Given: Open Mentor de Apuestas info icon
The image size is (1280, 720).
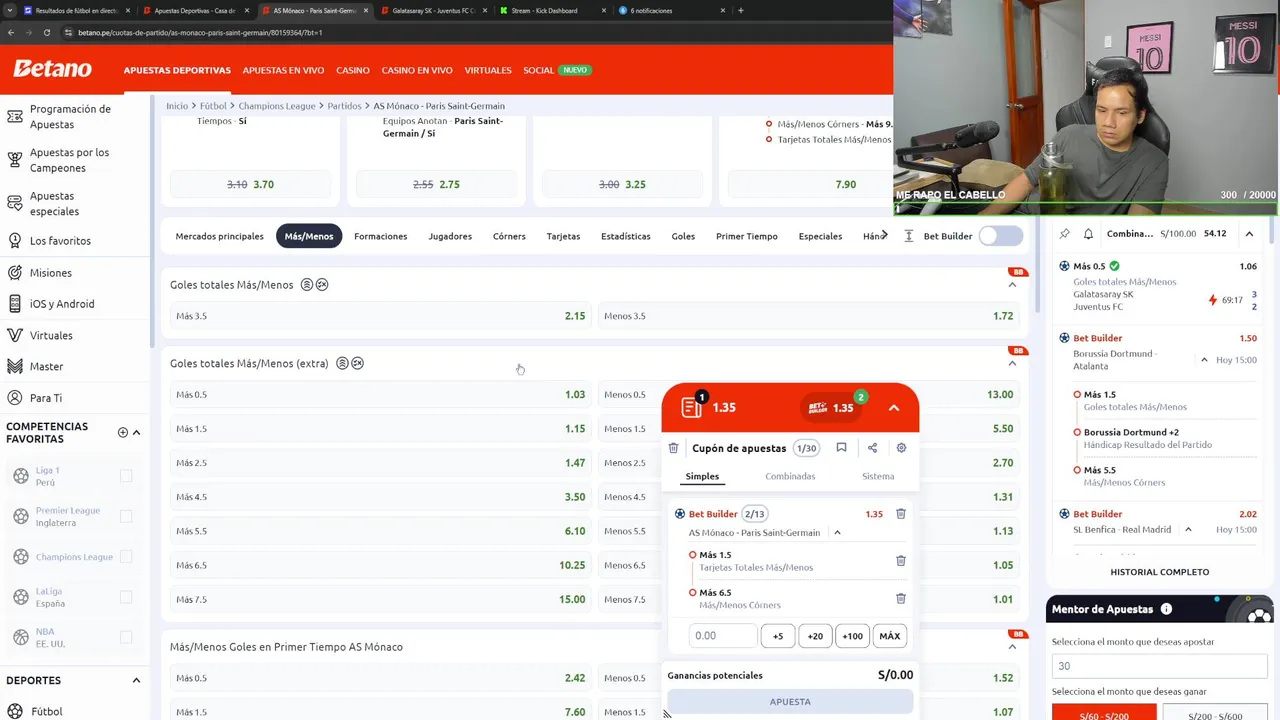Looking at the screenshot, I should [1166, 609].
